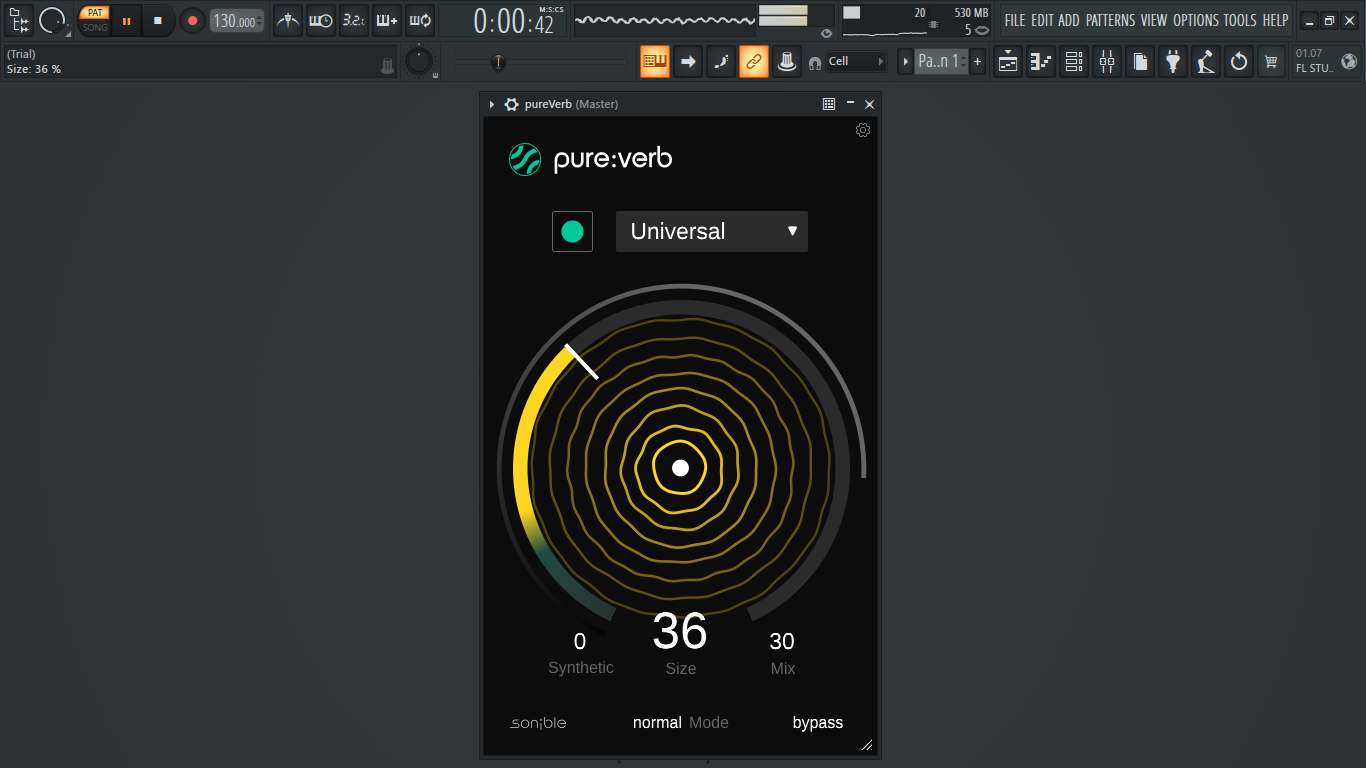
Task: Toggle pureVerb bypass
Action: [818, 723]
